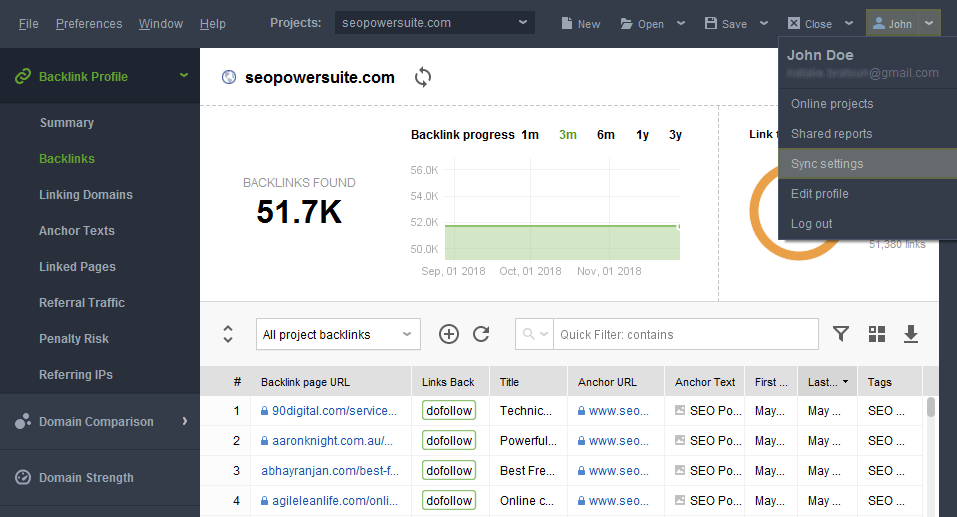Click the search magnifier in Quick Filter
This screenshot has height=517, width=957.
[529, 334]
